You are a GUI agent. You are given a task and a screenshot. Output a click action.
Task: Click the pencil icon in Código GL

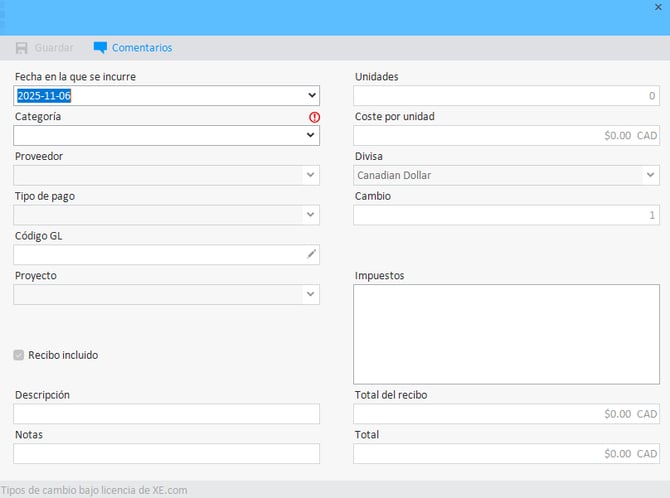click(311, 255)
